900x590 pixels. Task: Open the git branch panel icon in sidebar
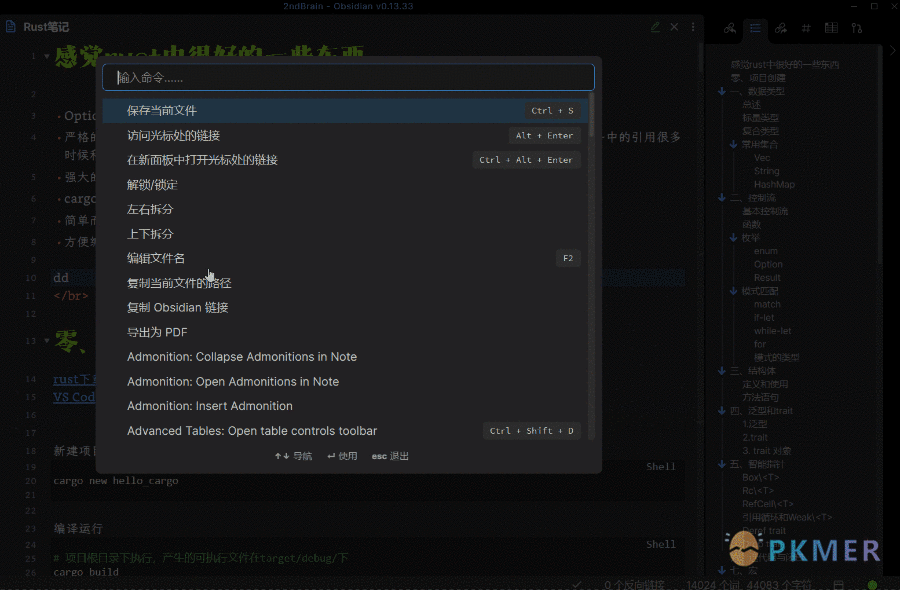[857, 28]
